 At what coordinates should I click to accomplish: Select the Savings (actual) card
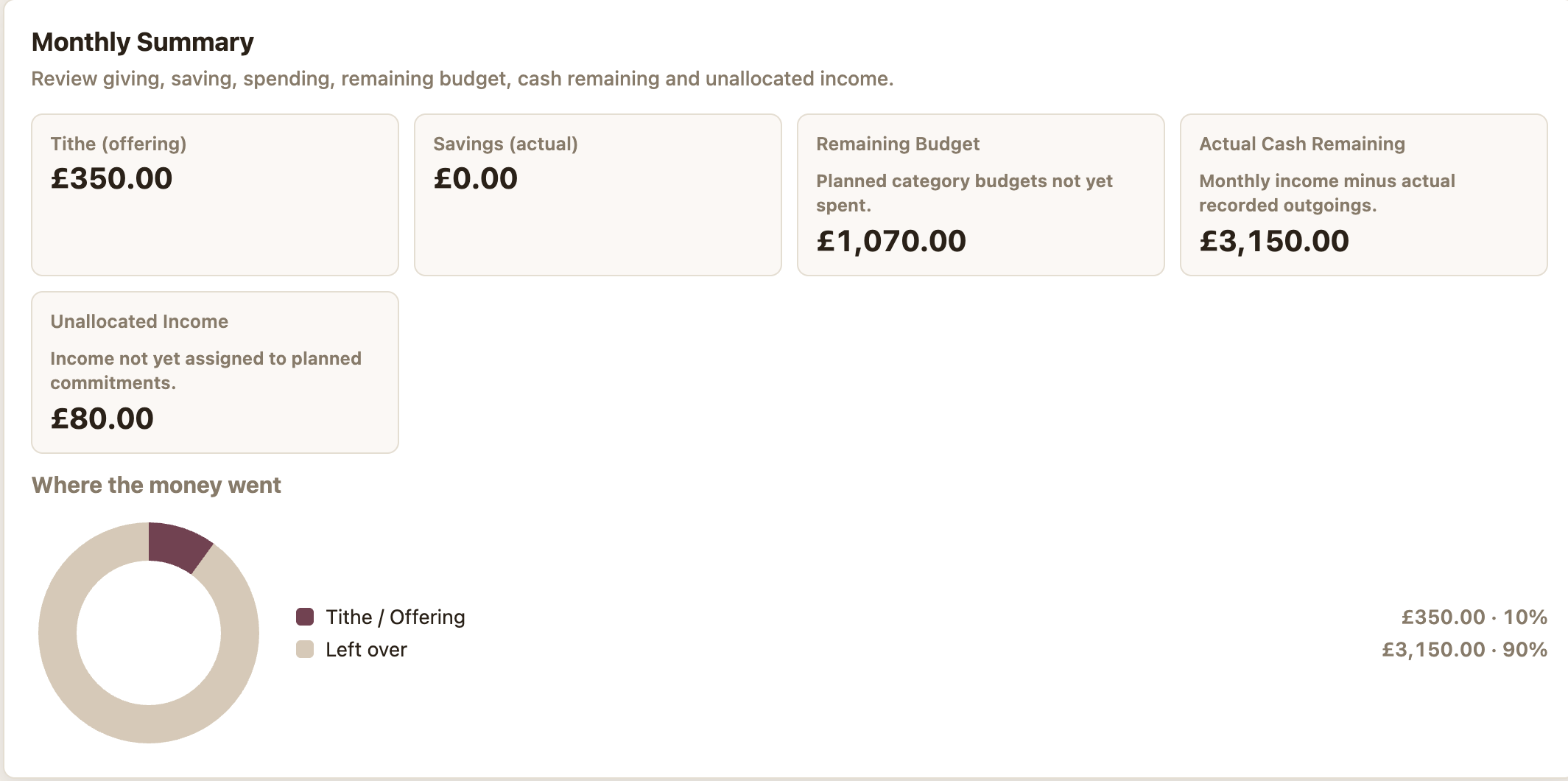point(598,195)
